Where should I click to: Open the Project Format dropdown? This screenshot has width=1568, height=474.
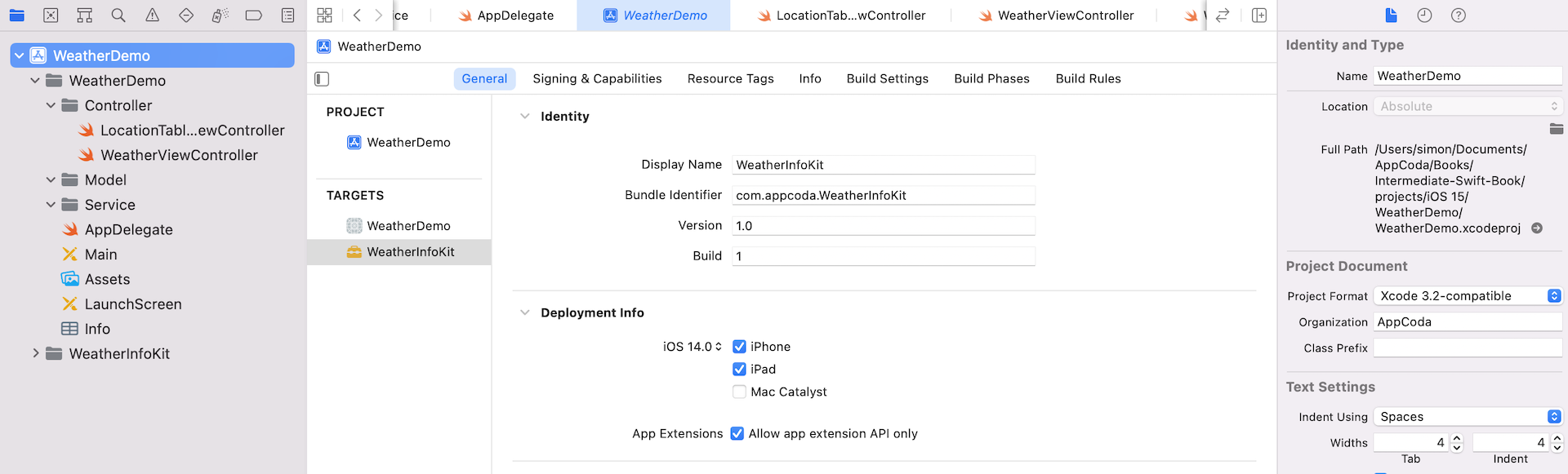tap(1468, 296)
